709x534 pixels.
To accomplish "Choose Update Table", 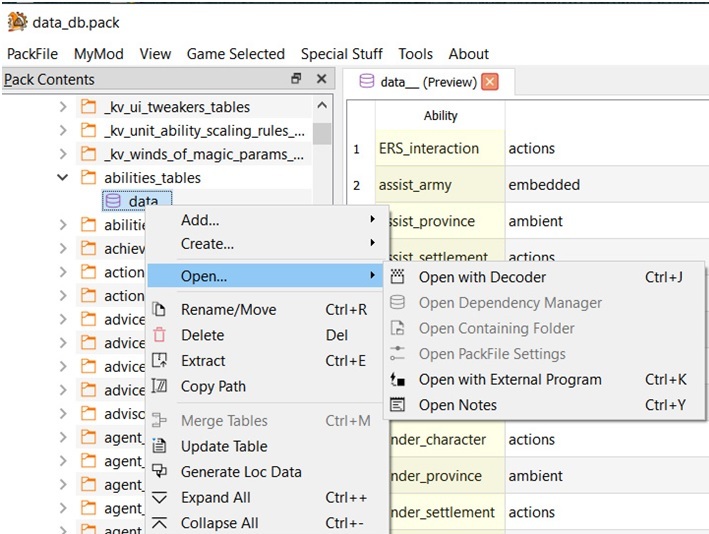I will pos(267,446).
